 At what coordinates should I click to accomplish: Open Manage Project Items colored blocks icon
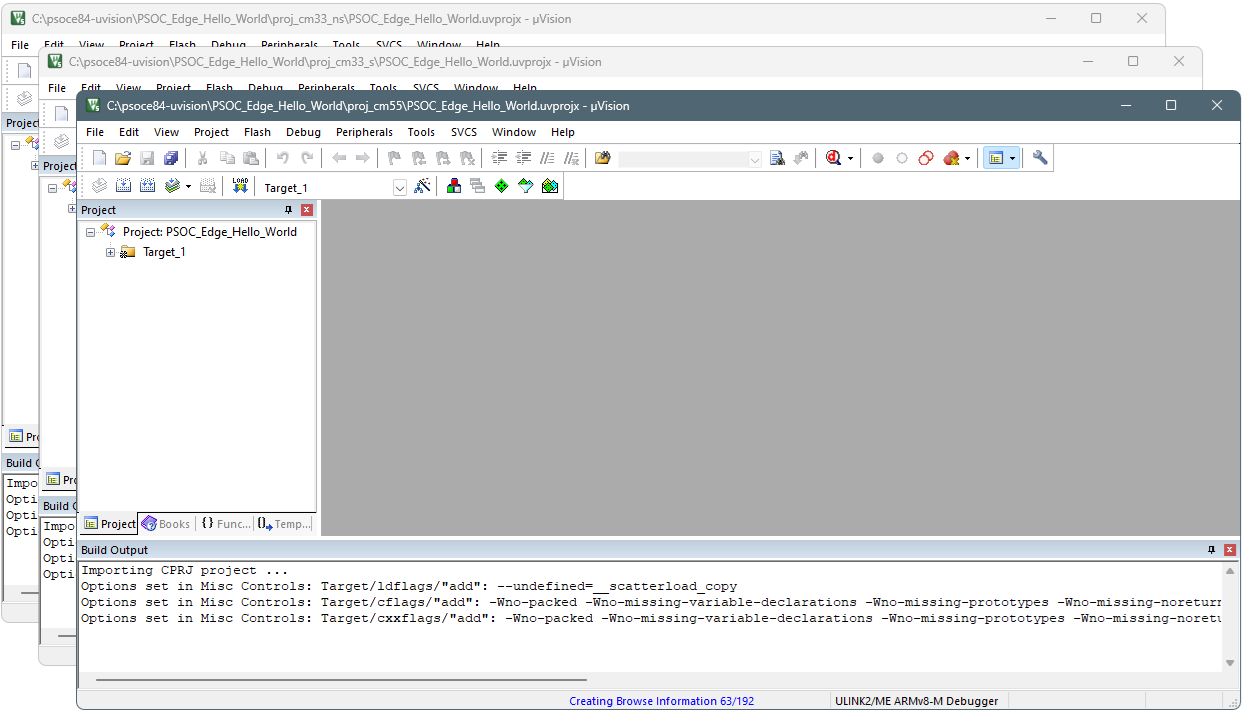(454, 186)
